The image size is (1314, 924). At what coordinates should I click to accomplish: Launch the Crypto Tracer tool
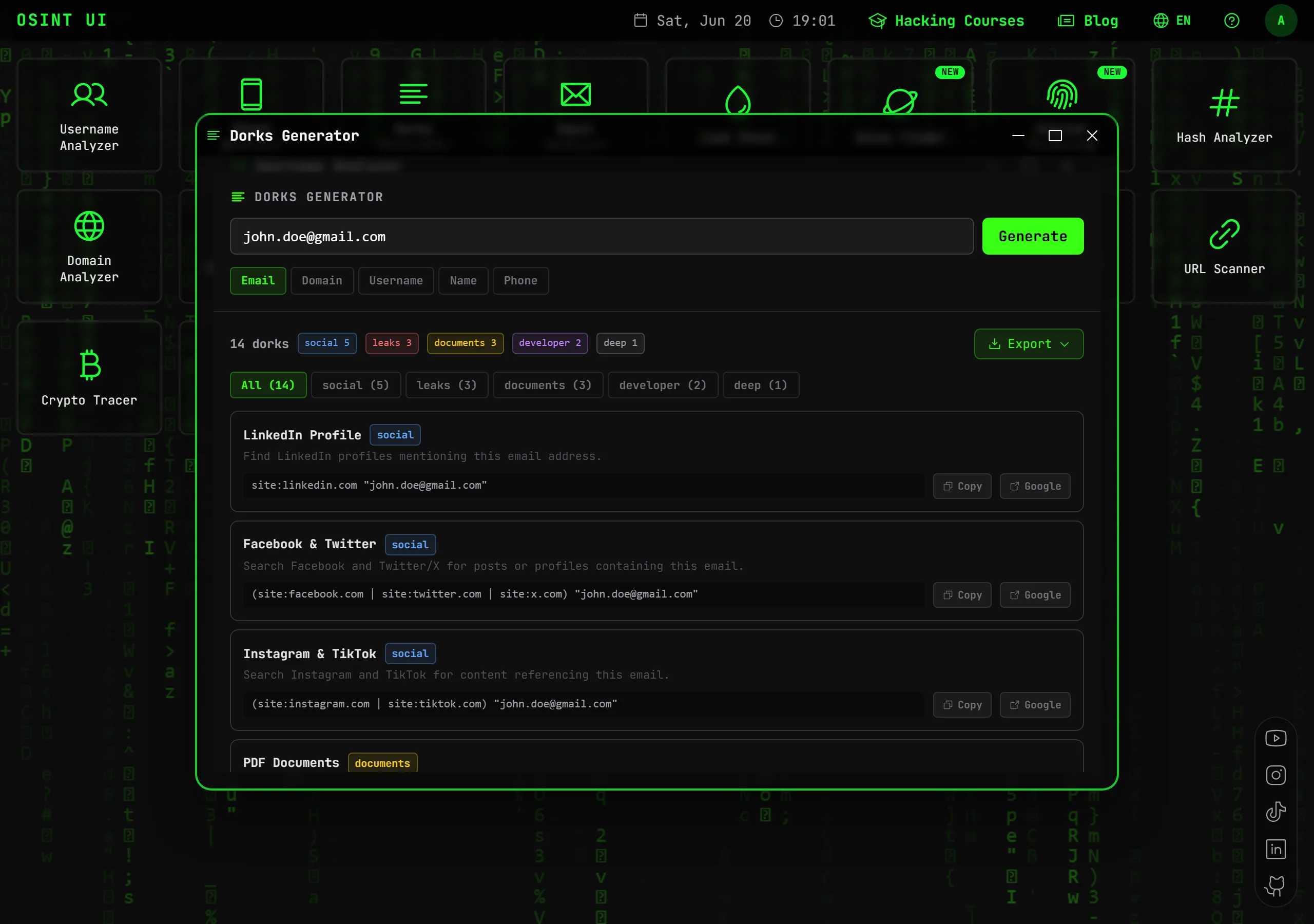(89, 377)
